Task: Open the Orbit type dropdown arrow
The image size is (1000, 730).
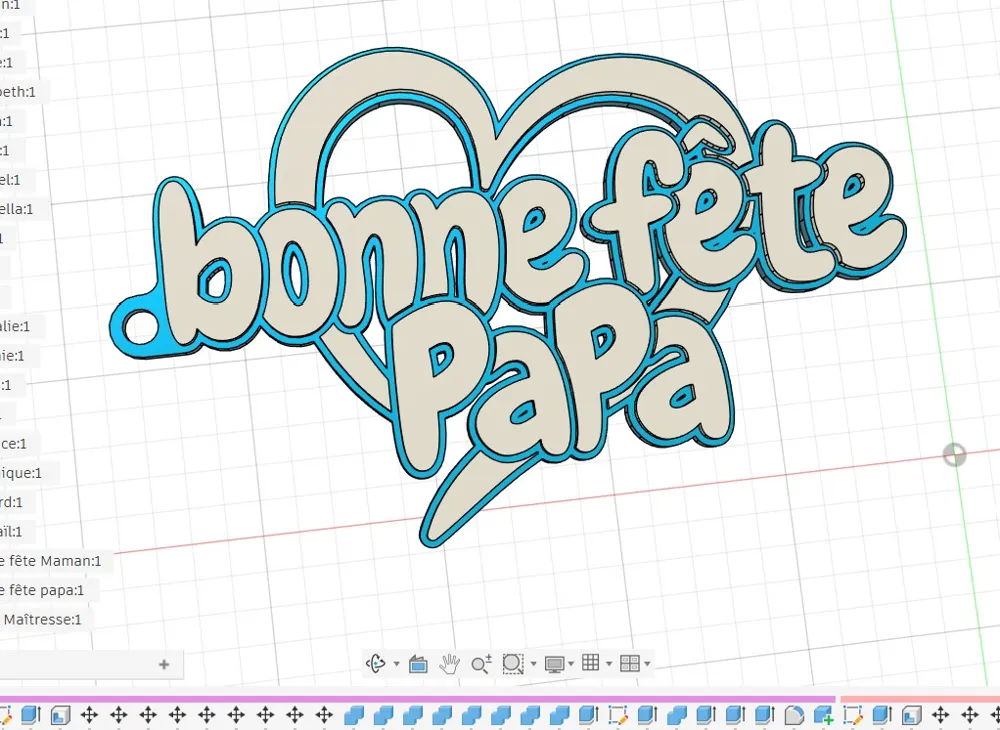Action: pyautogui.click(x=396, y=664)
